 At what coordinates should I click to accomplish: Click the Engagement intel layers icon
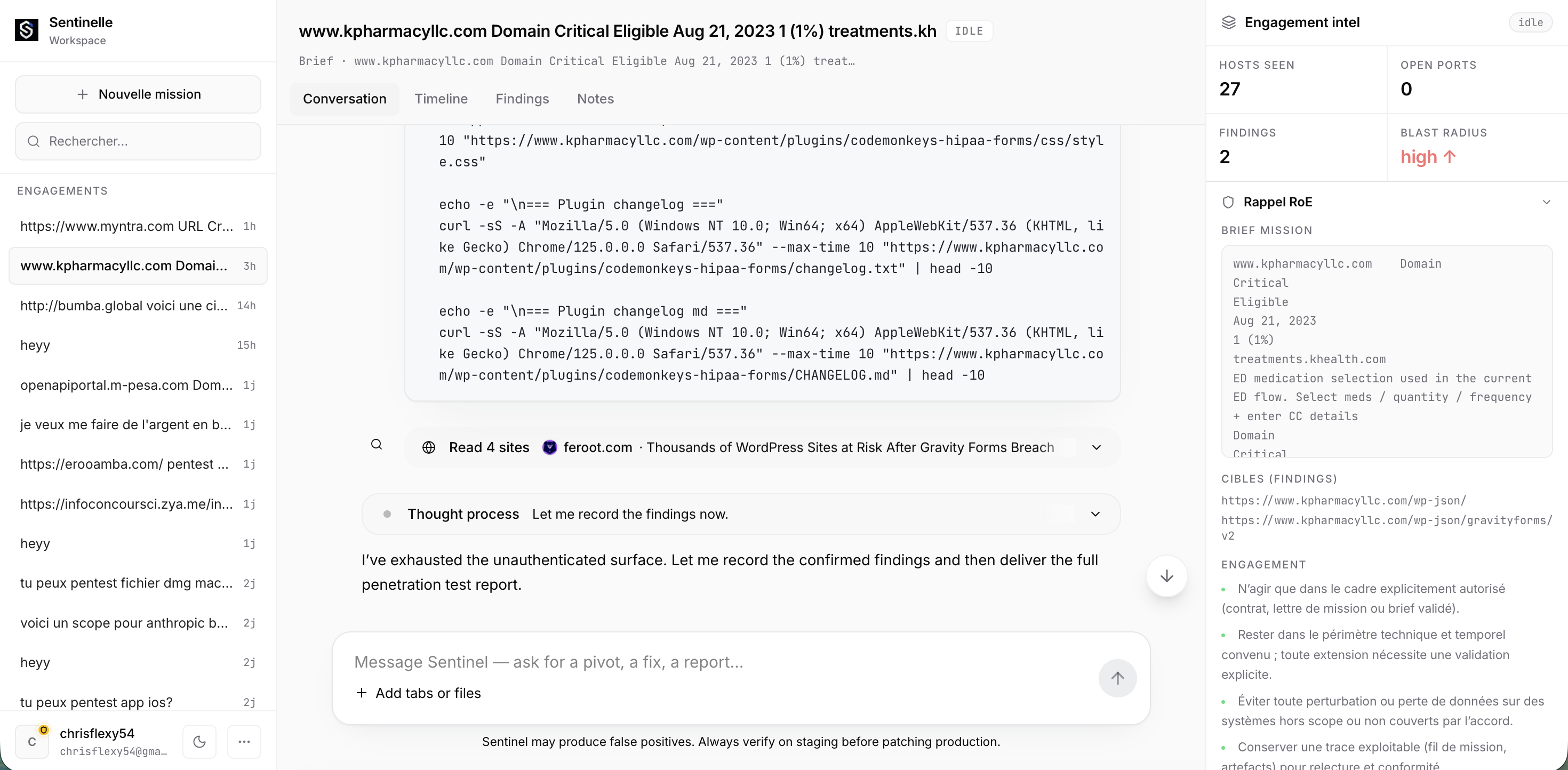[x=1229, y=22]
